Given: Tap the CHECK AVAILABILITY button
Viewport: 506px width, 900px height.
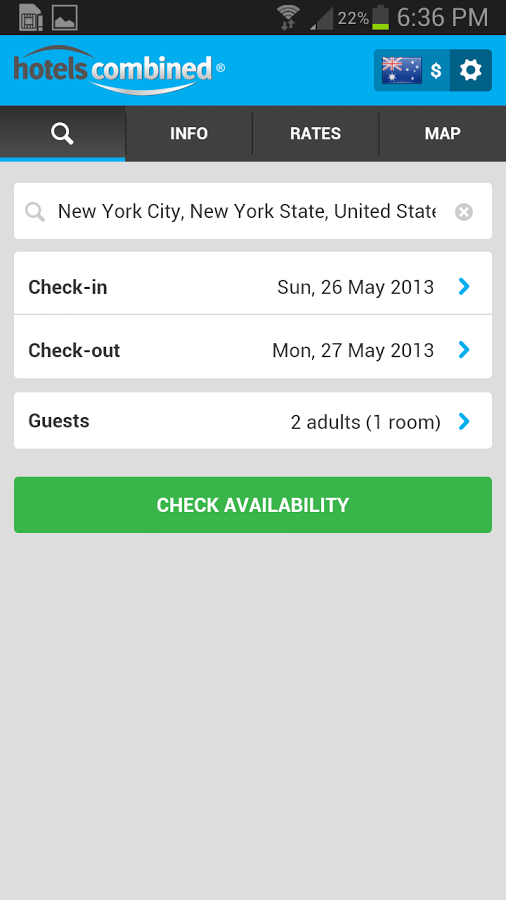Looking at the screenshot, I should tap(253, 505).
